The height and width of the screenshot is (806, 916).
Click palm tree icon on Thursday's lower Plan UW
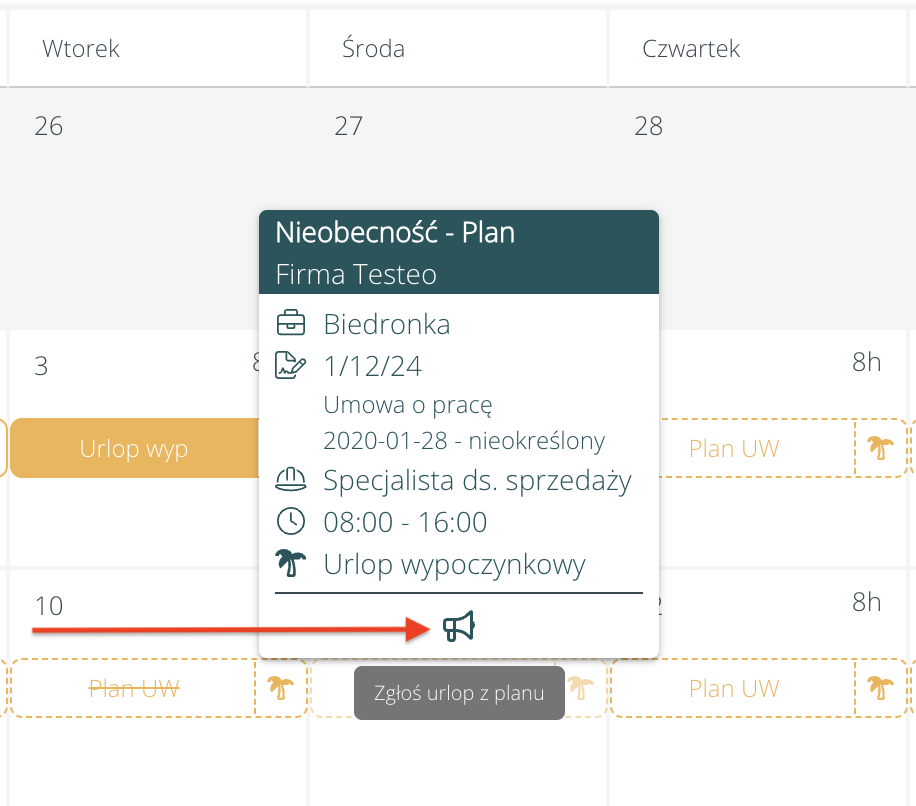[880, 688]
